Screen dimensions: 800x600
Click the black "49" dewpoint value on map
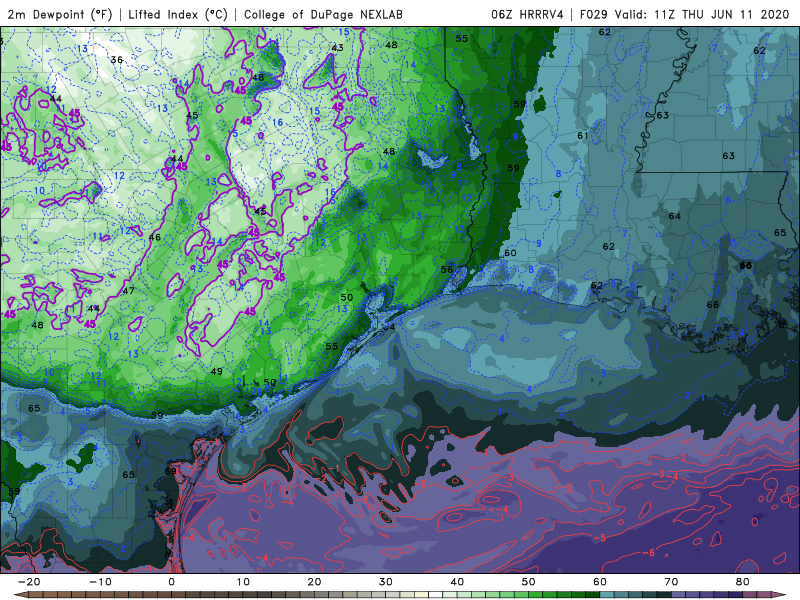(216, 371)
